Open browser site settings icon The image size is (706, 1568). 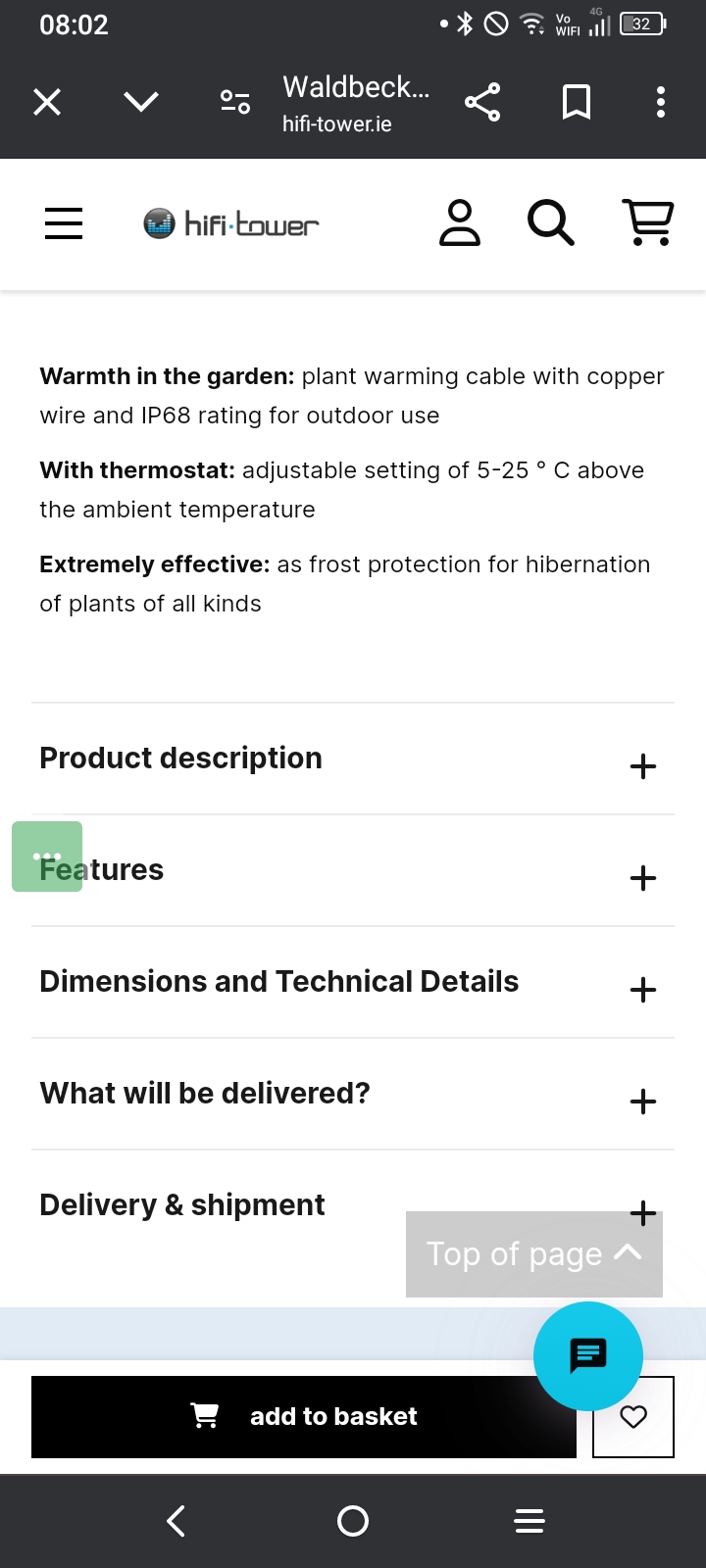(x=235, y=102)
